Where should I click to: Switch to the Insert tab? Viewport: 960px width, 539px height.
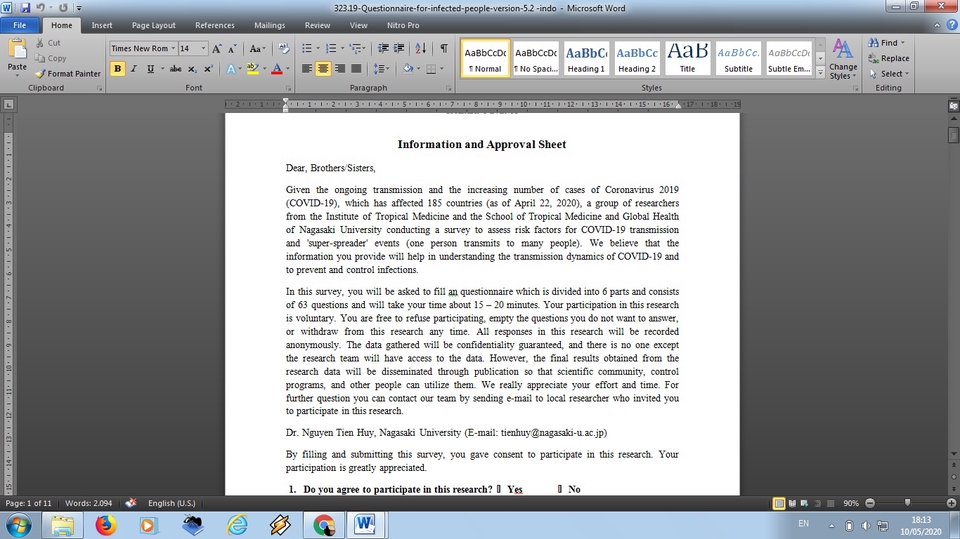tap(102, 25)
